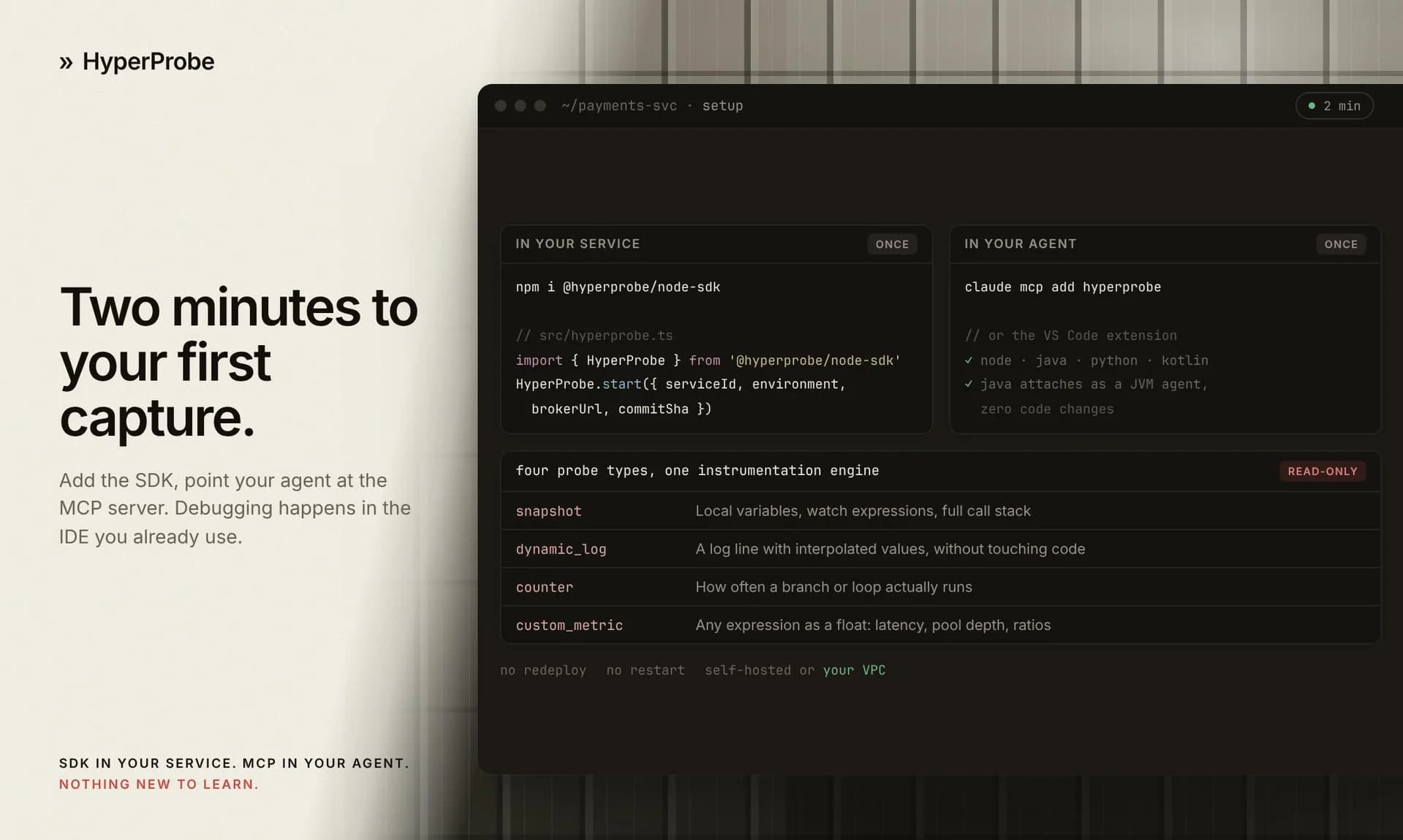Click the red "NOTHING NEW TO LEARN." text
The height and width of the screenshot is (840, 1403).
click(159, 784)
